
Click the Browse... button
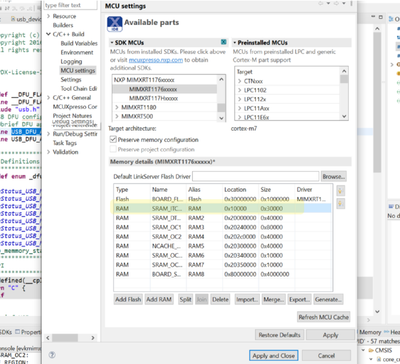[x=334, y=176]
